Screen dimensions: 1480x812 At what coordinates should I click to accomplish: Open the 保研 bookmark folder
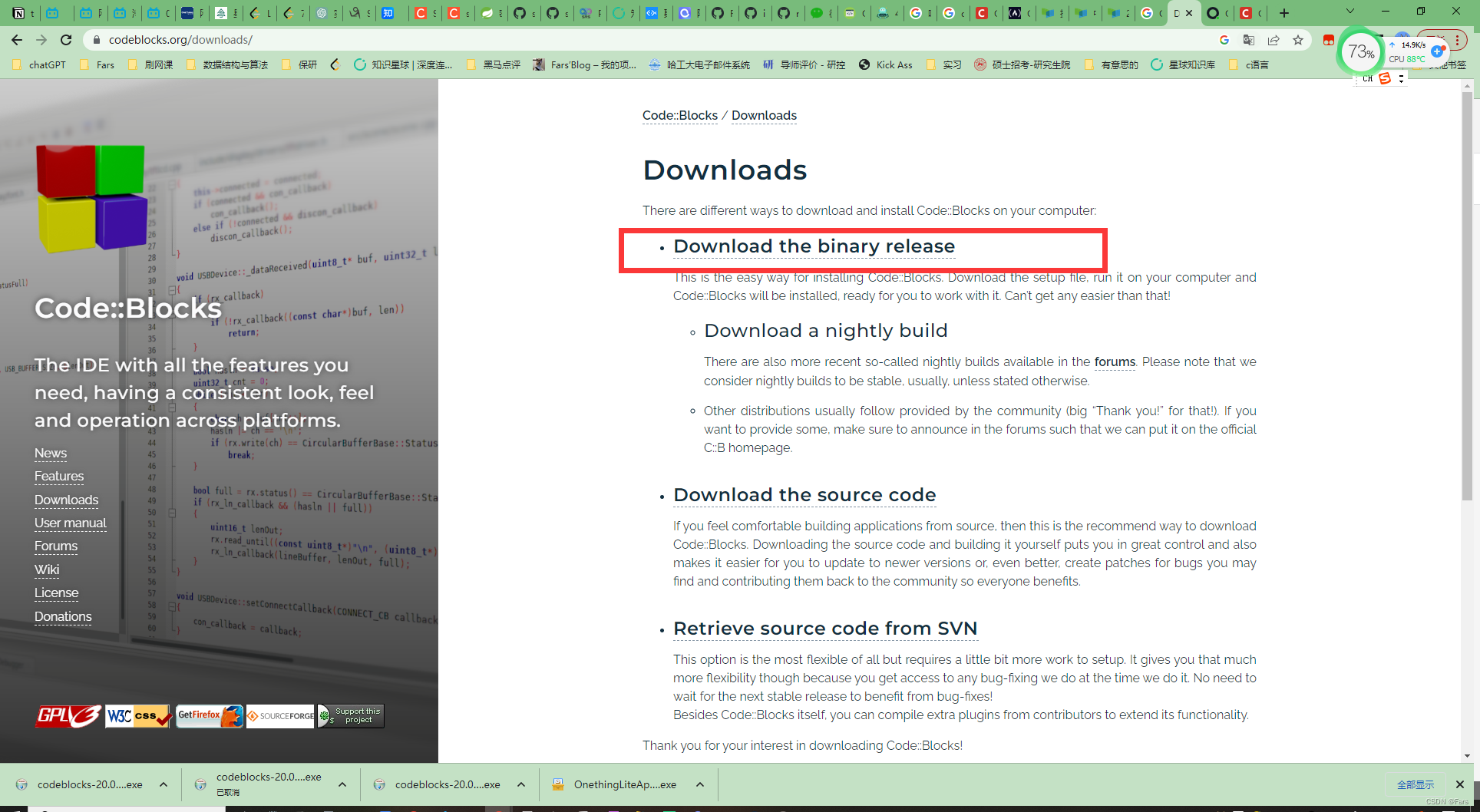coord(299,64)
